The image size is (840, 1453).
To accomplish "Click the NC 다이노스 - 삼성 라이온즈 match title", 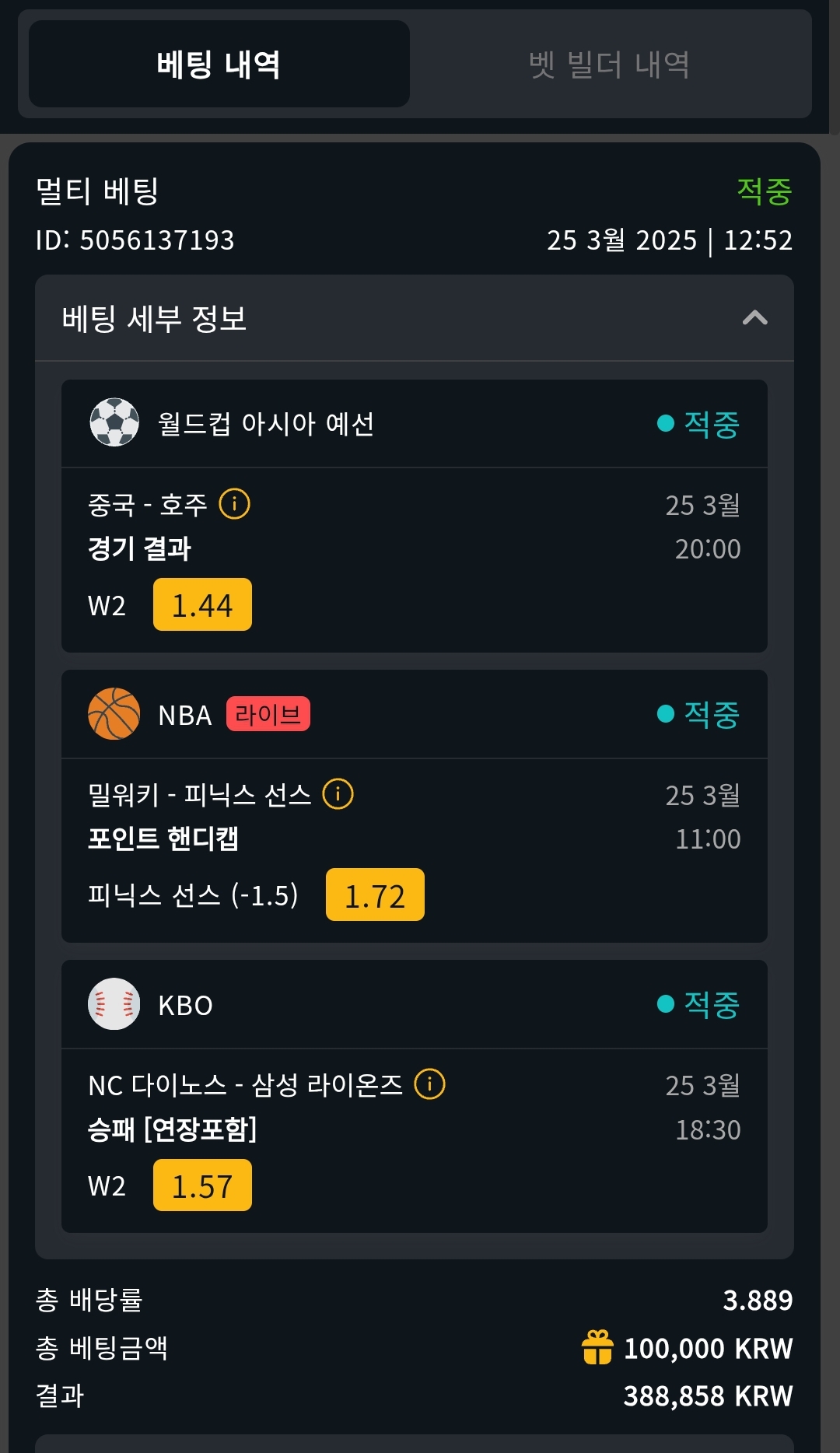I will pos(245,1085).
